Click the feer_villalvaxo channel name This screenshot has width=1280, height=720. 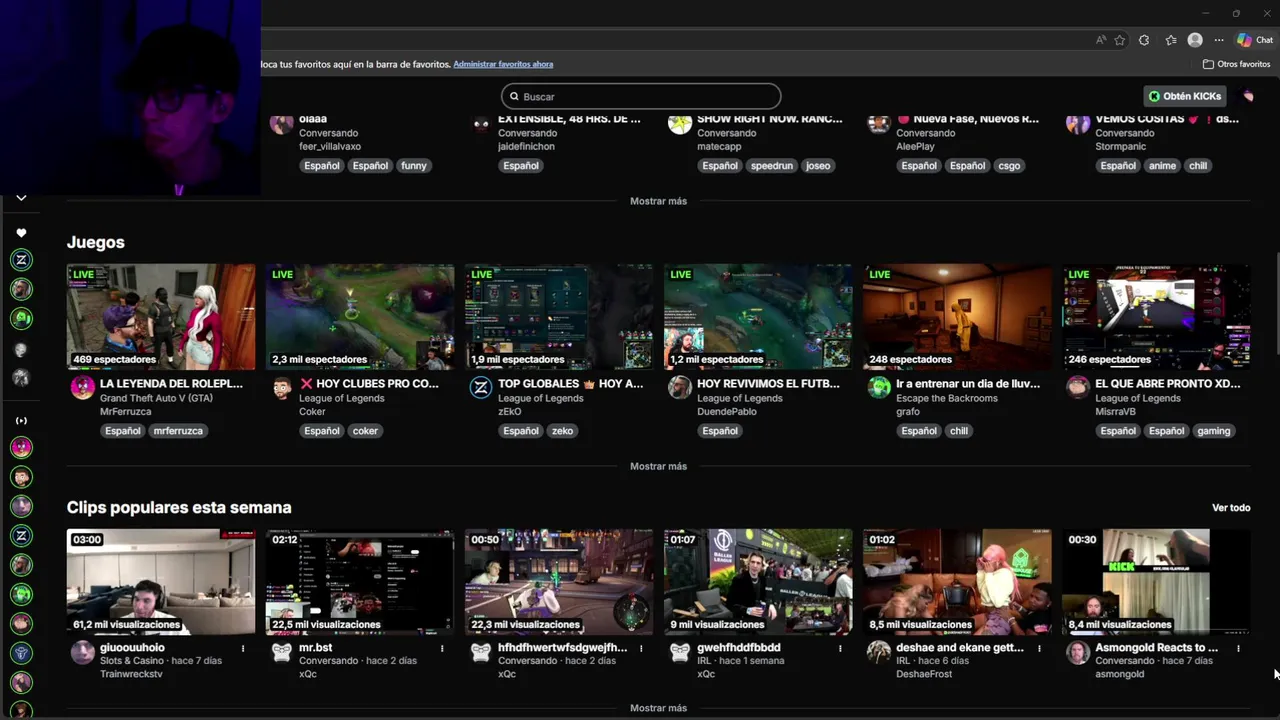330,146
